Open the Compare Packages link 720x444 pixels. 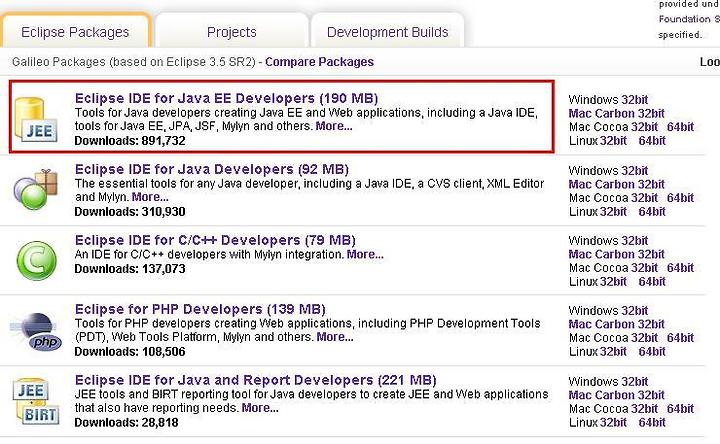click(319, 62)
